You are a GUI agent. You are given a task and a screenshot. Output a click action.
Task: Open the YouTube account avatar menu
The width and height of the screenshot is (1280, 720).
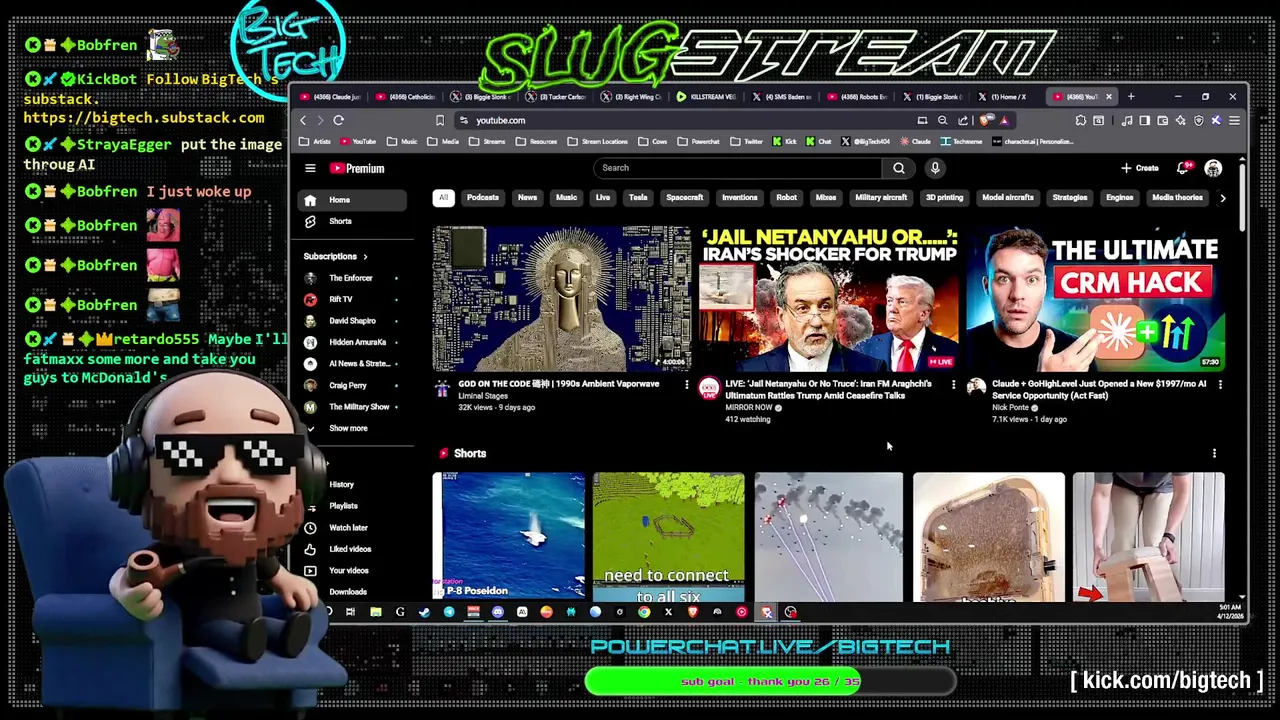coord(1213,168)
